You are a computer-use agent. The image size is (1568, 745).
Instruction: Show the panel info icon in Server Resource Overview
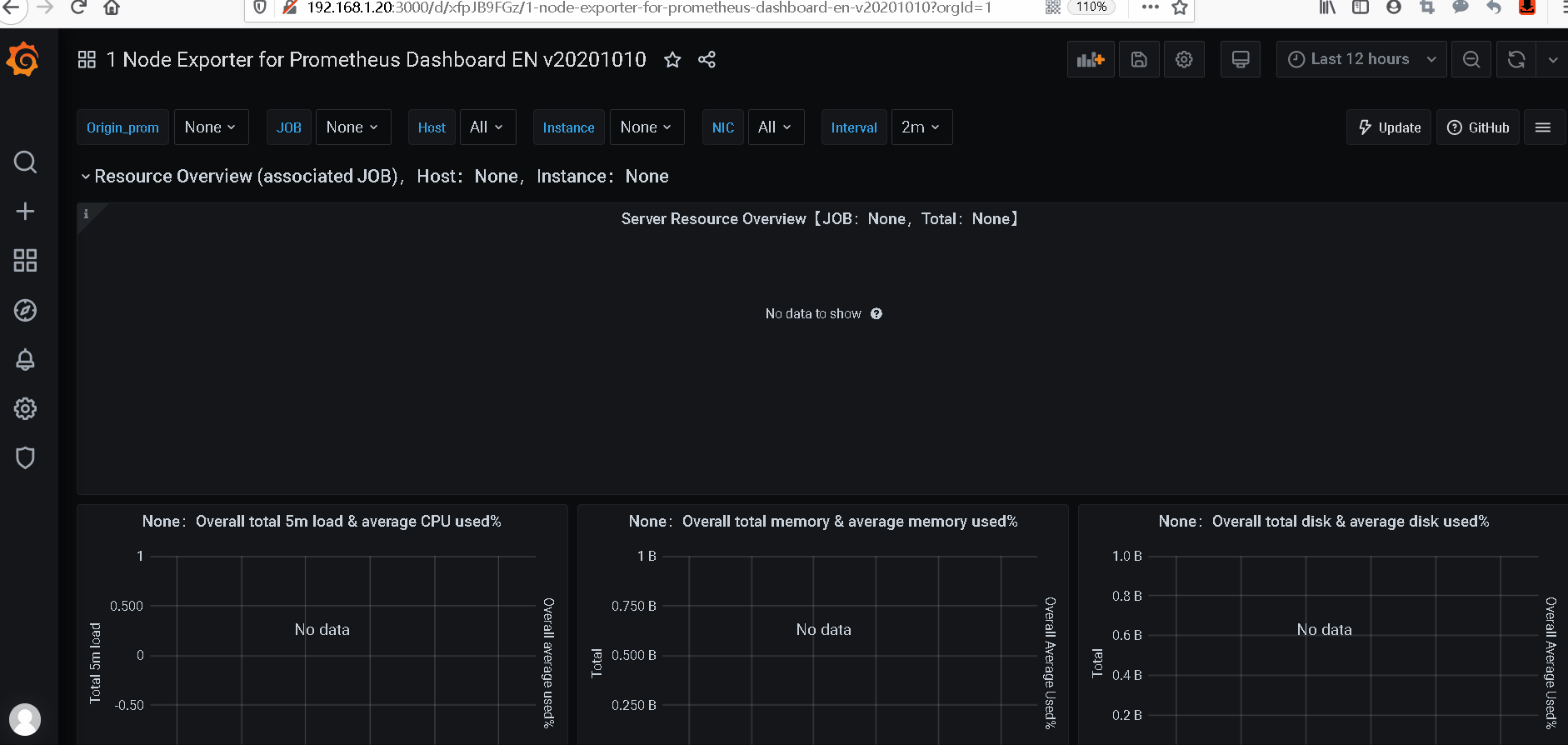[86, 214]
